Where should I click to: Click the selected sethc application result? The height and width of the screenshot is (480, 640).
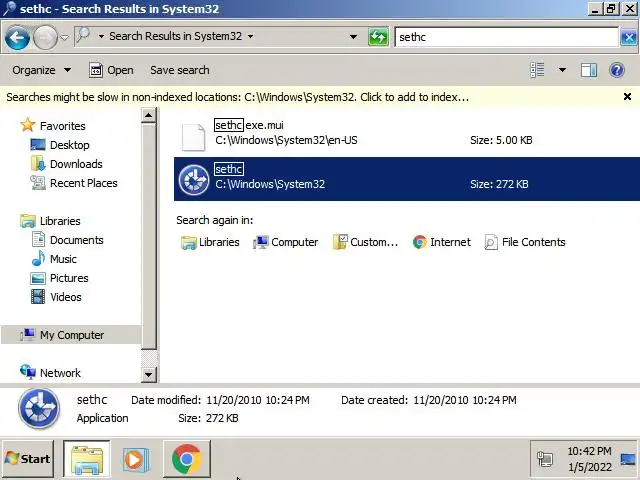tap(407, 179)
